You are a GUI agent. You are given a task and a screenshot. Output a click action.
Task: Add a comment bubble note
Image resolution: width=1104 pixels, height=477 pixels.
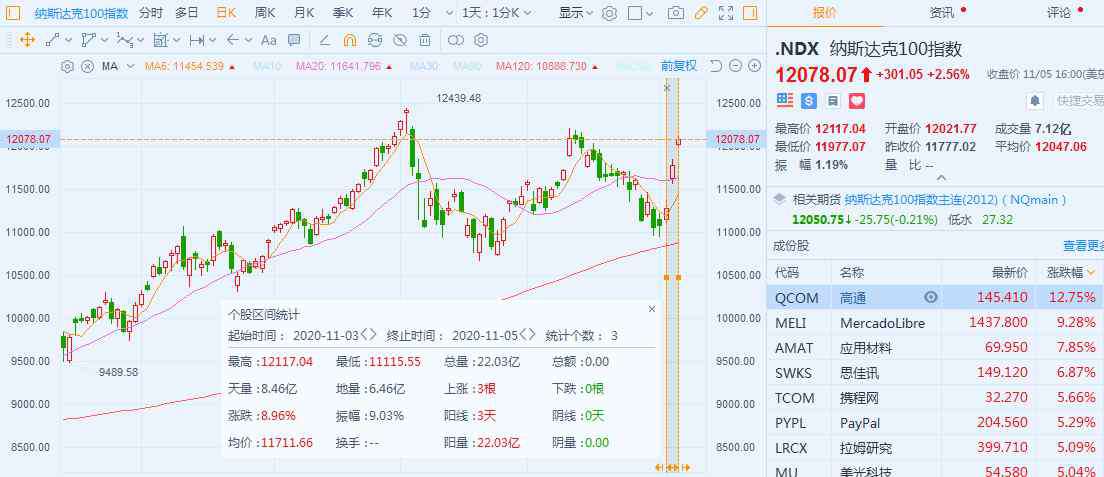294,40
